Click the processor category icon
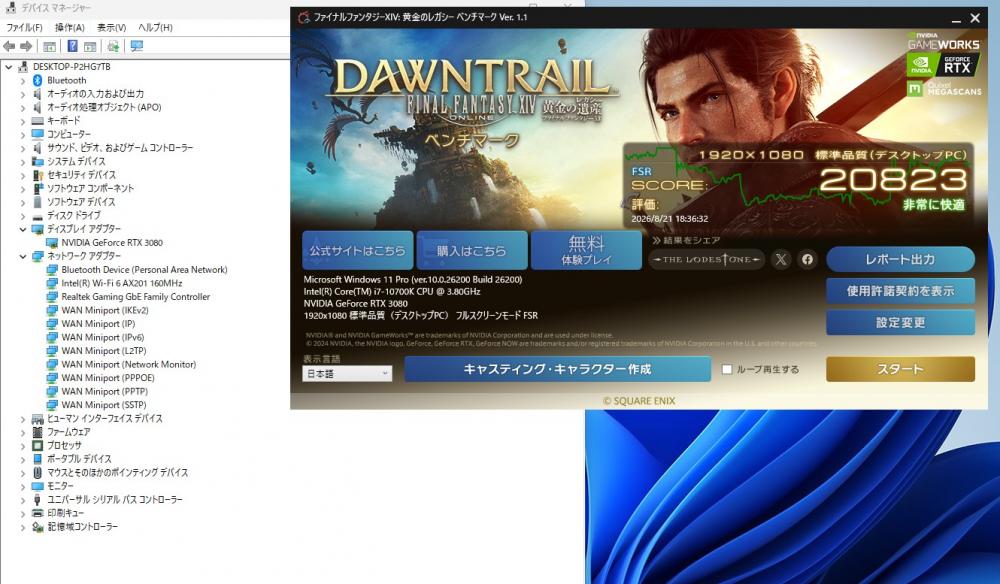 pyautogui.click(x=37, y=445)
